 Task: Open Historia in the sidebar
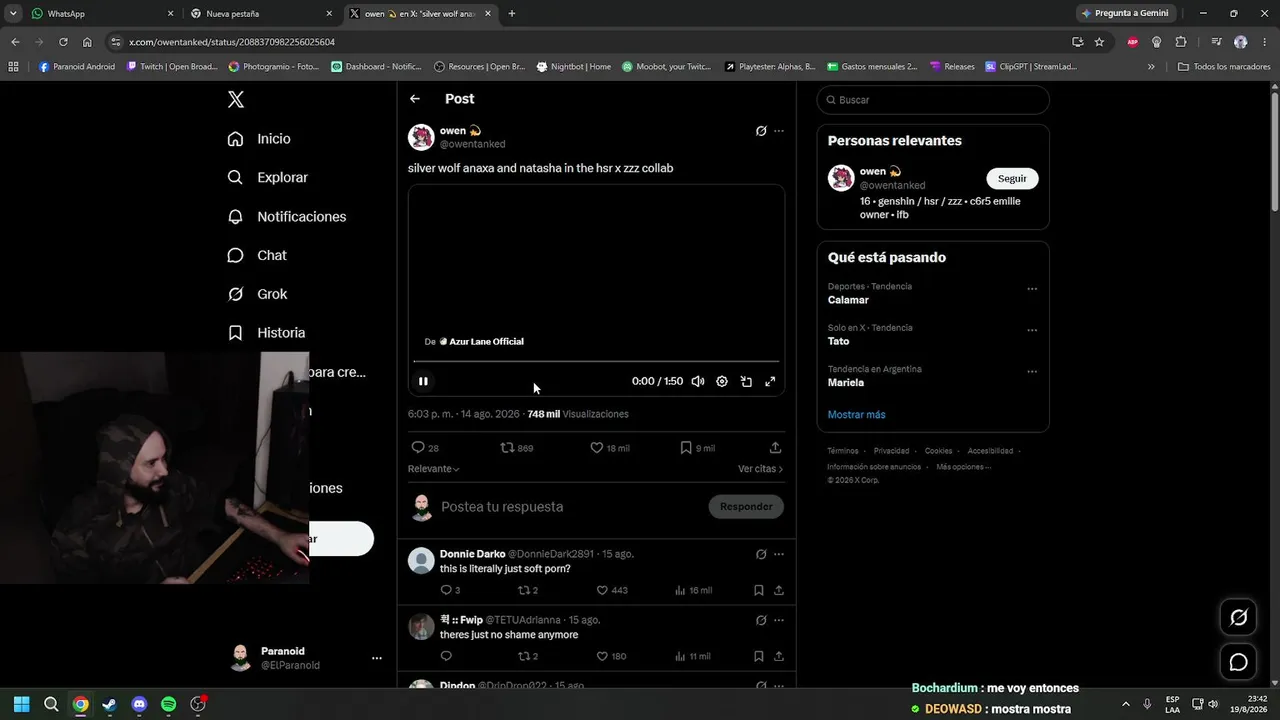coord(266,332)
